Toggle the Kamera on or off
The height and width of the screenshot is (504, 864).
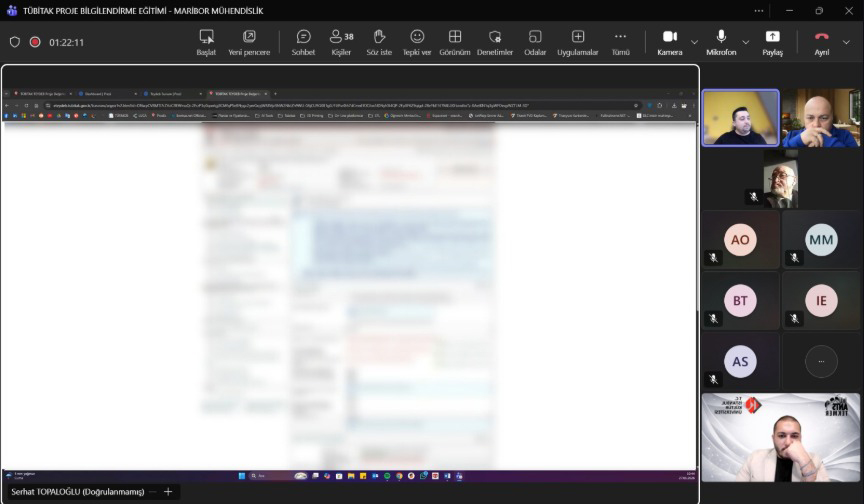click(x=669, y=42)
